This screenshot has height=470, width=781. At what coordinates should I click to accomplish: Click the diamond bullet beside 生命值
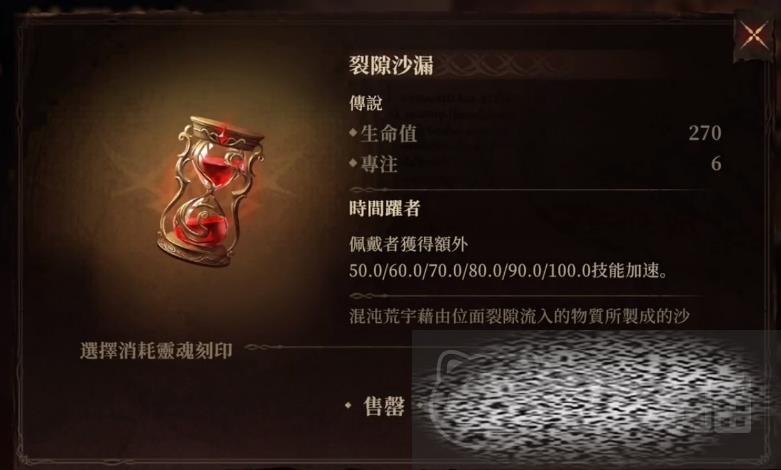click(x=353, y=133)
